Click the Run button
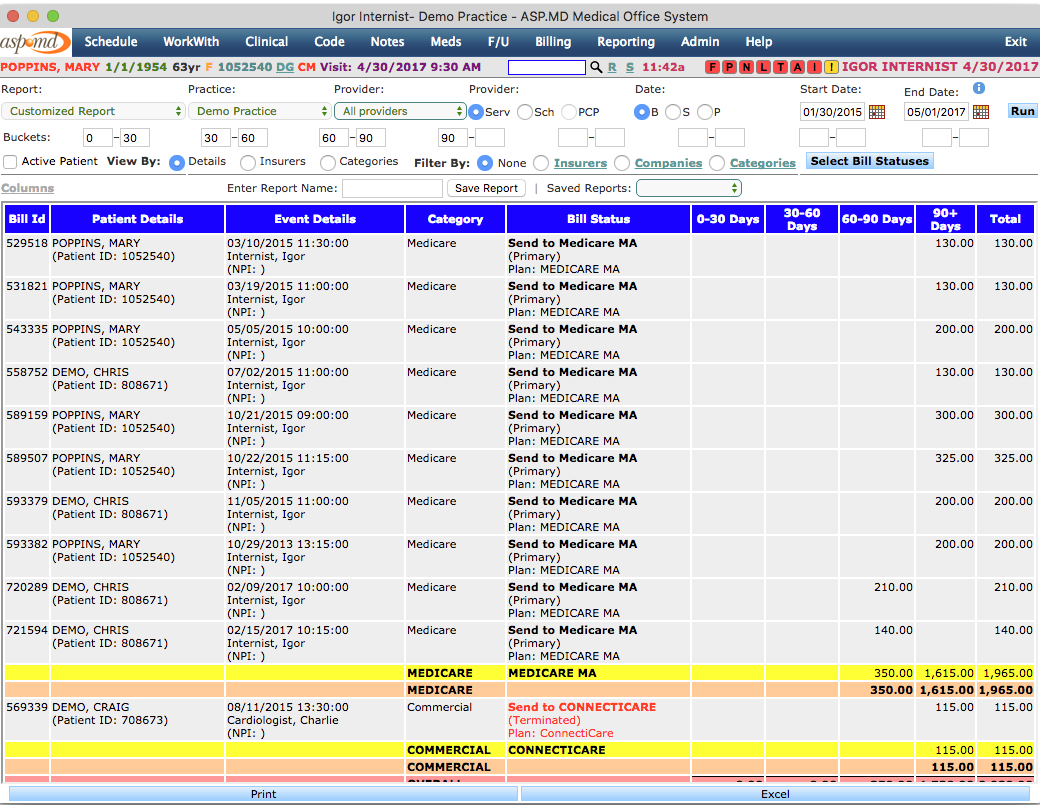1040x805 pixels. pyautogui.click(x=1022, y=111)
